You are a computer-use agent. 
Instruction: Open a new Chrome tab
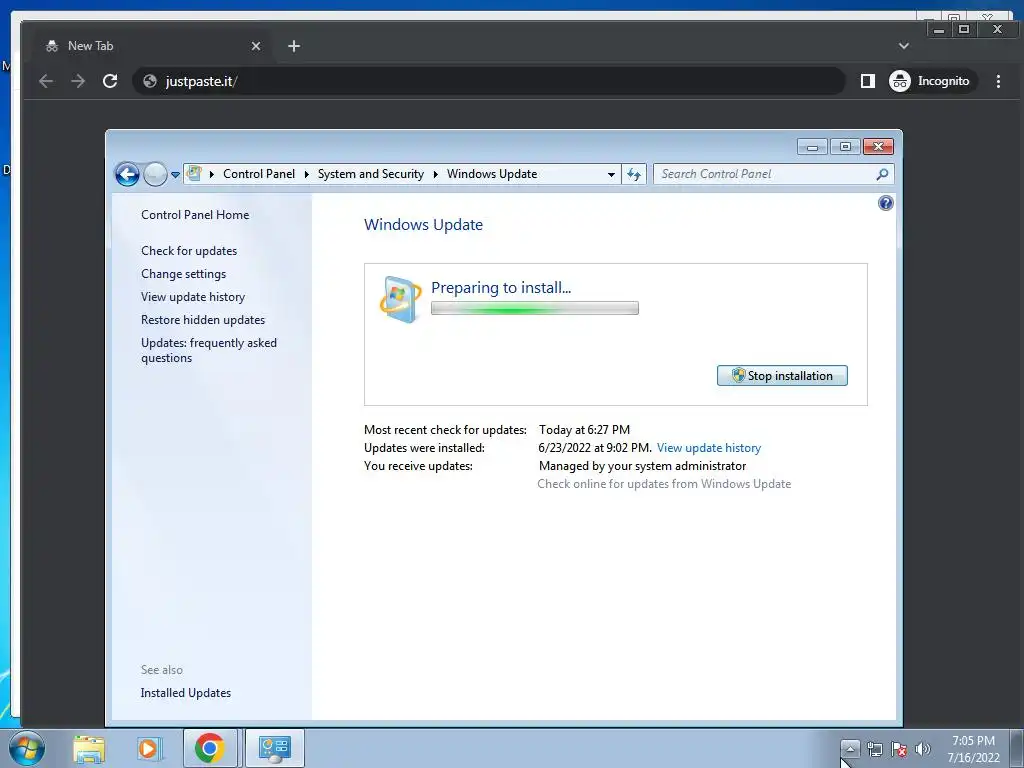pos(294,46)
